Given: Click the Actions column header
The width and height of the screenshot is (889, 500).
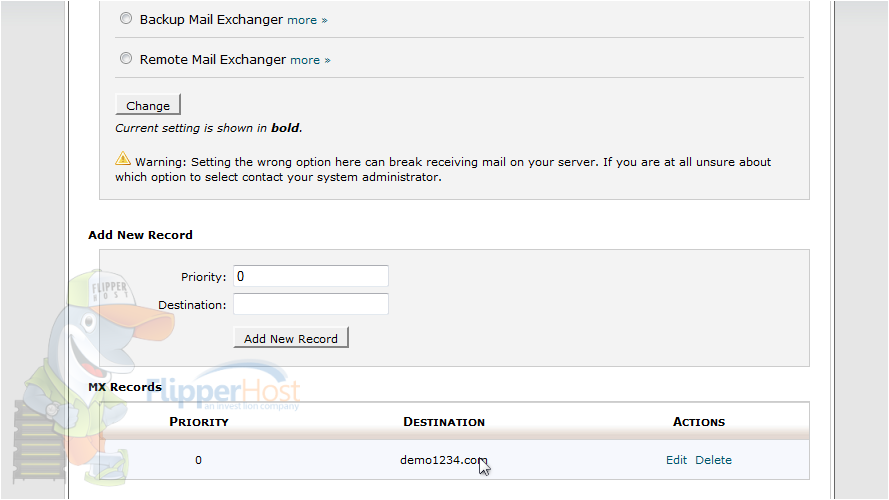Looking at the screenshot, I should 698,422.
